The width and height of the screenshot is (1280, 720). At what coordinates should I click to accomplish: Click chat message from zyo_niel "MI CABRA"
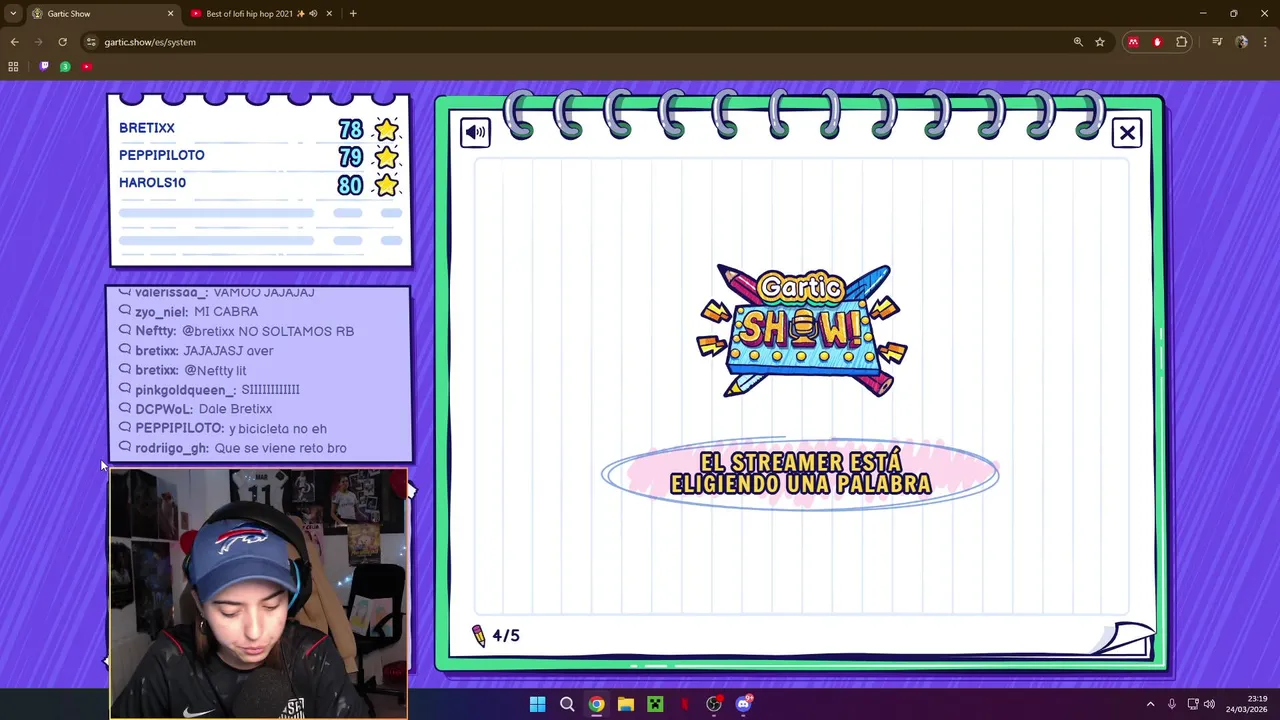click(x=196, y=311)
